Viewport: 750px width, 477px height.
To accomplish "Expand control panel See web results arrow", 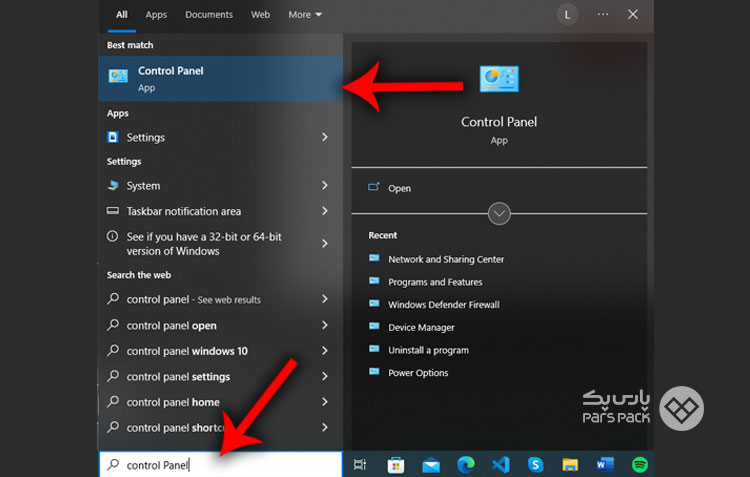I will pos(325,299).
